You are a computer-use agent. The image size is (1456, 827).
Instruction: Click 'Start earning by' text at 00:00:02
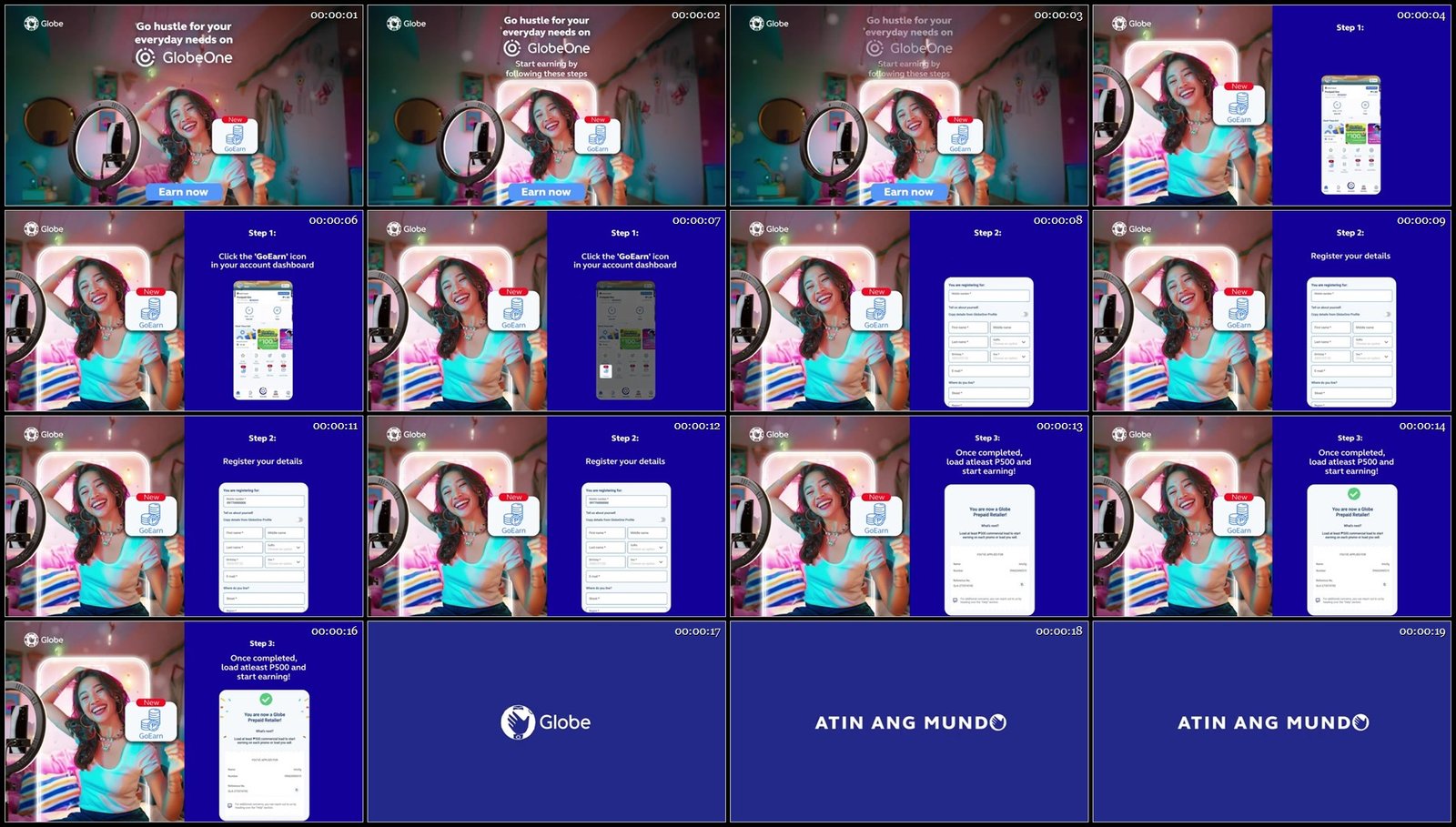546,65
